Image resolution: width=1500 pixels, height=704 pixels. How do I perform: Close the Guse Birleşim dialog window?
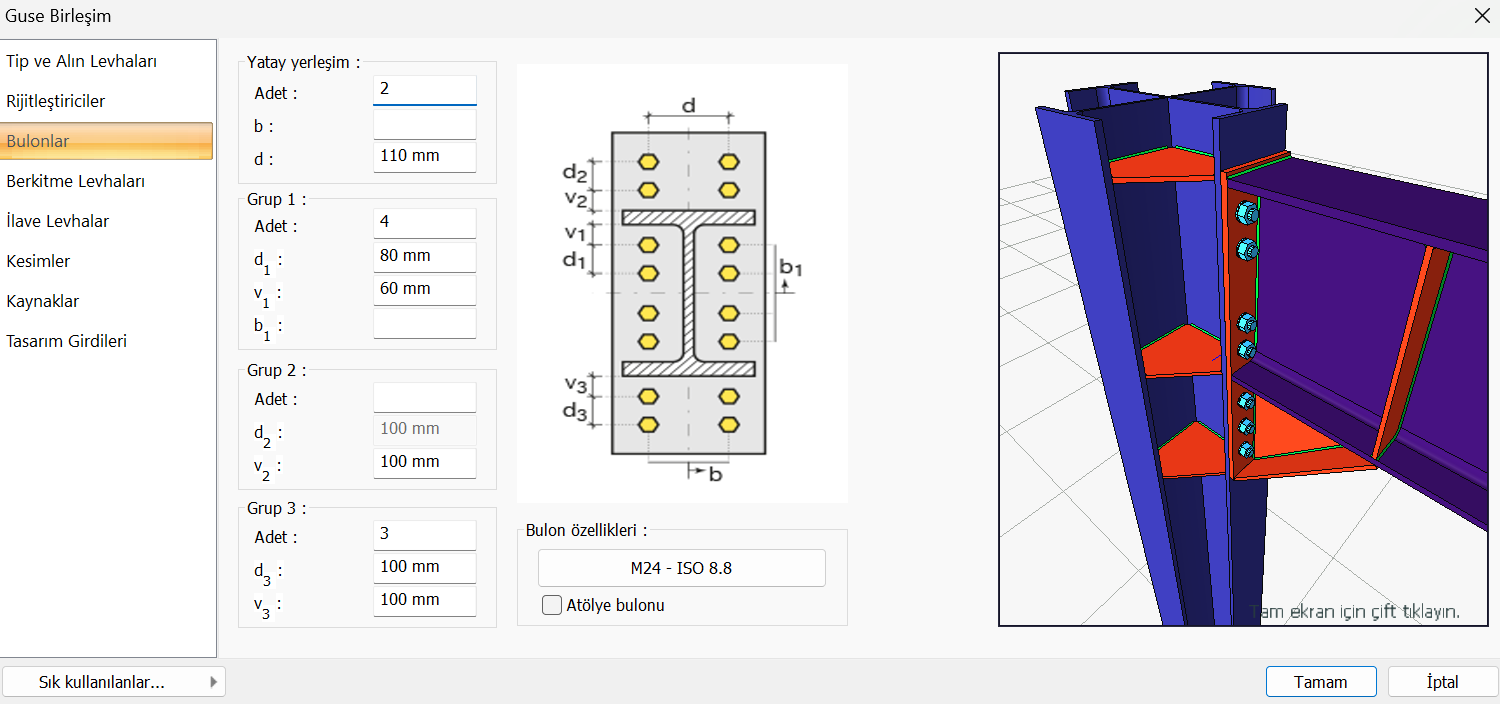[1481, 15]
